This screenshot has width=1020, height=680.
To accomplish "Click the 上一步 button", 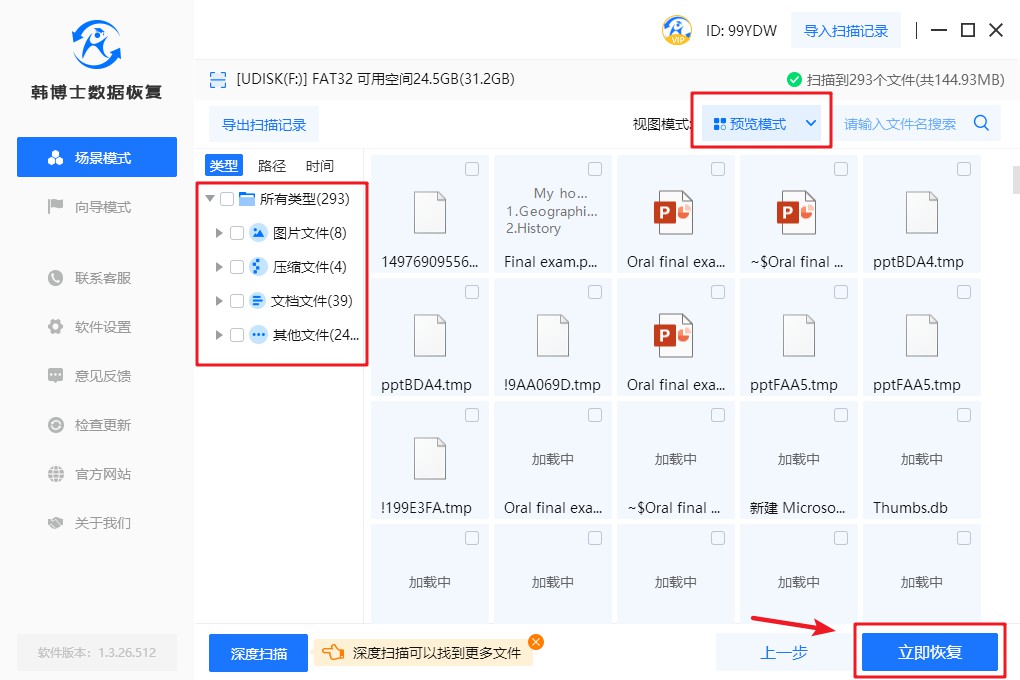I will click(784, 652).
